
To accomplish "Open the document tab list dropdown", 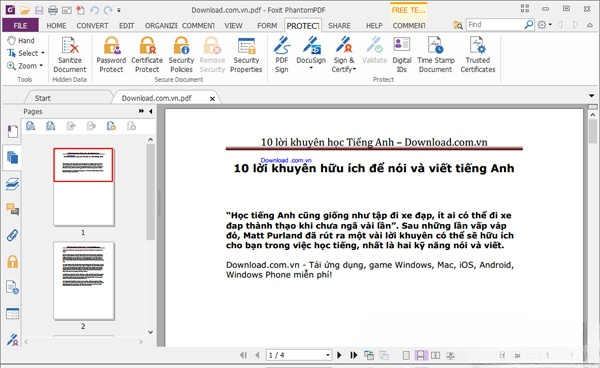I will [x=592, y=95].
